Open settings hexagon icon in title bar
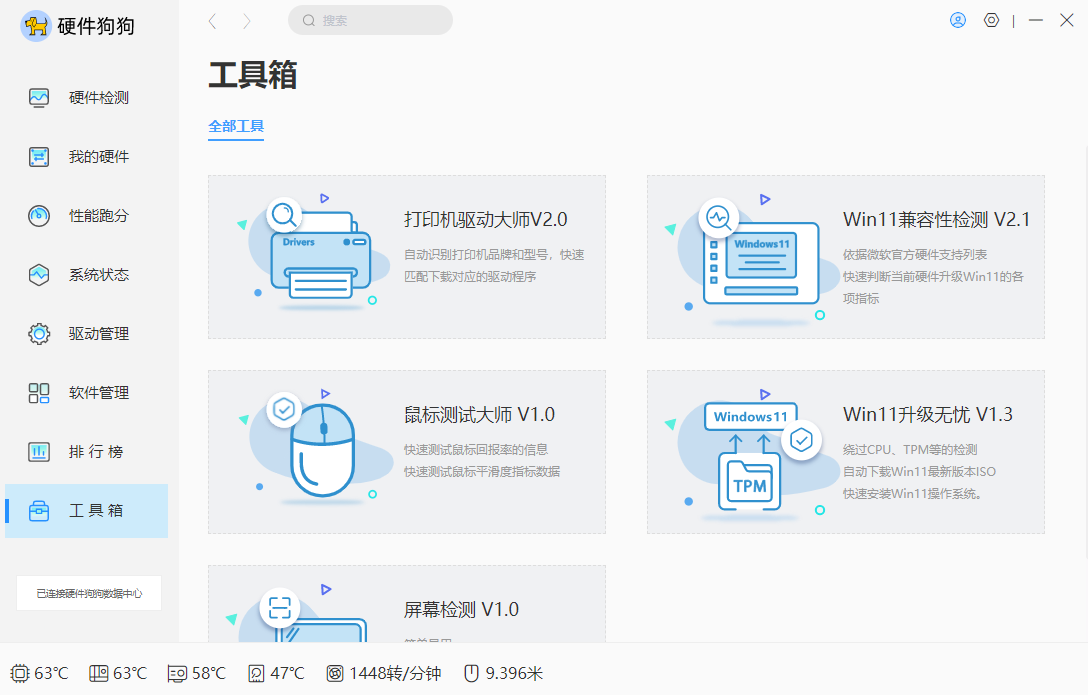Image resolution: width=1088 pixels, height=695 pixels. point(992,21)
